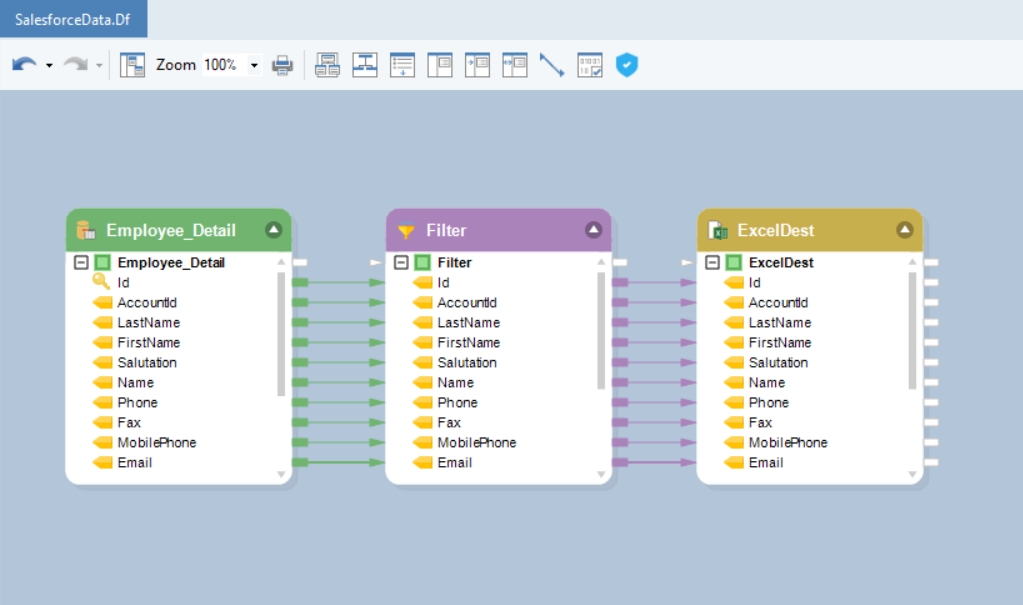The width and height of the screenshot is (1023, 605).
Task: Toggle the green box beside Employee_Detail root
Action: [102, 263]
